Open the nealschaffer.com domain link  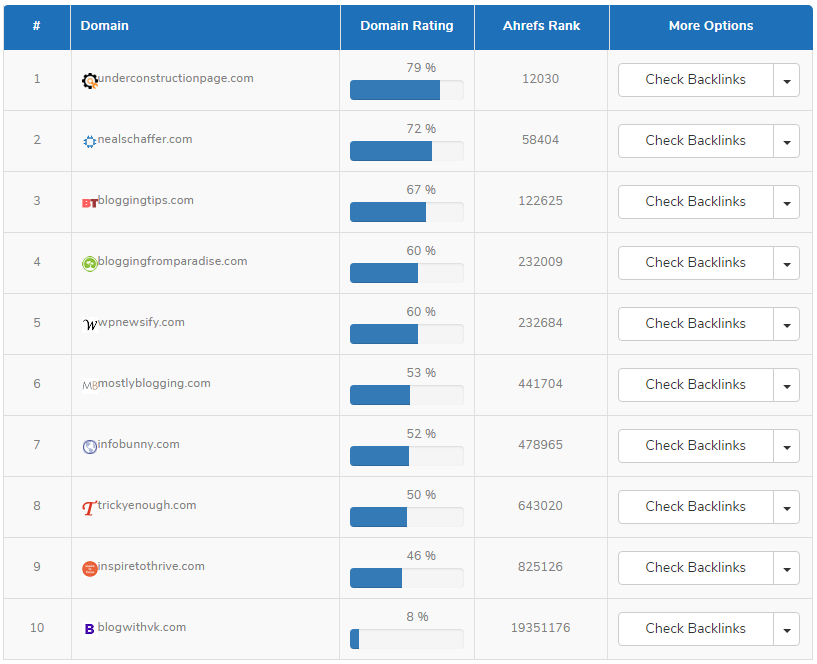point(145,139)
